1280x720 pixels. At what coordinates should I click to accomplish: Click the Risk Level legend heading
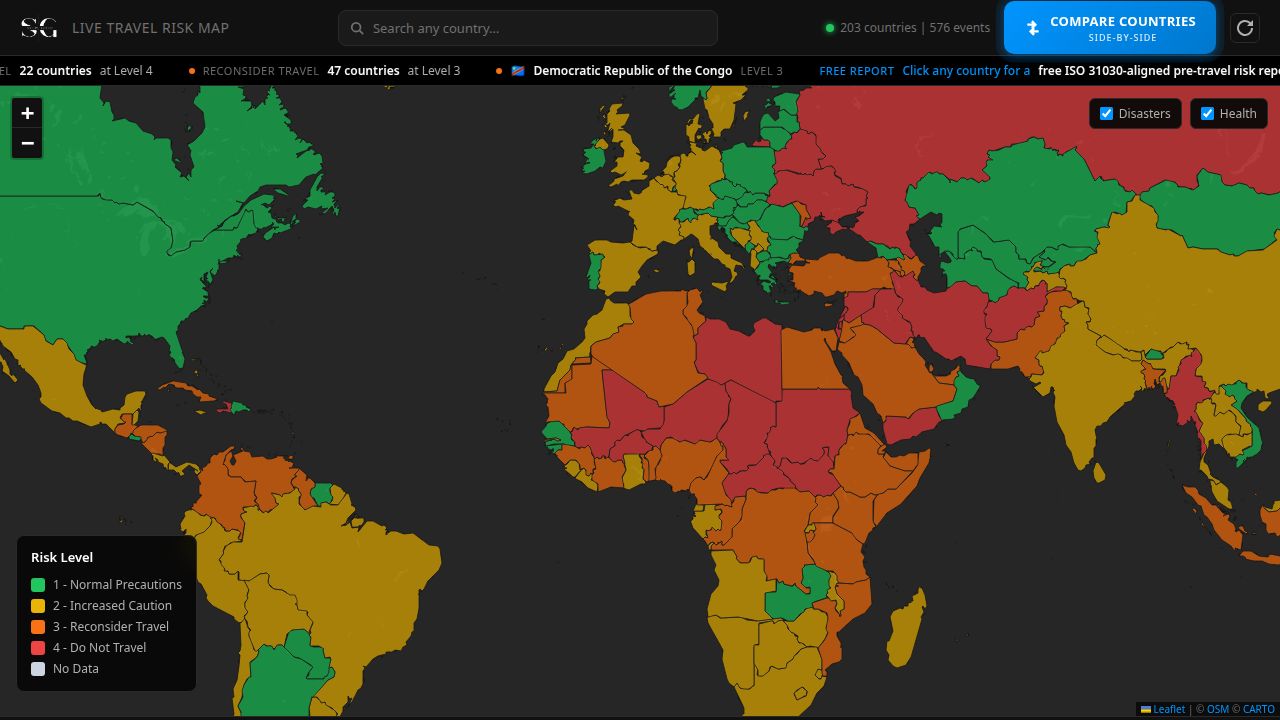pyautogui.click(x=62, y=557)
